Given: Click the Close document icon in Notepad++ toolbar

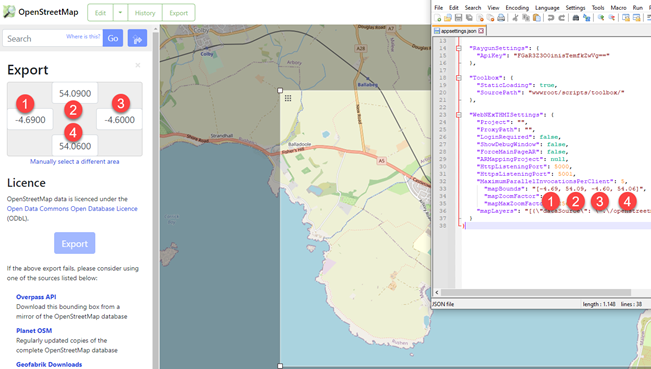Looking at the screenshot, I should (x=480, y=18).
